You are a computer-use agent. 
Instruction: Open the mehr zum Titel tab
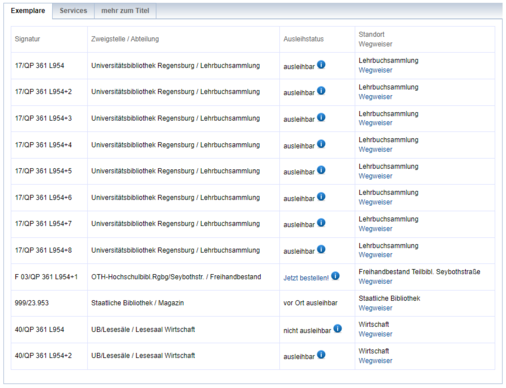point(125,11)
